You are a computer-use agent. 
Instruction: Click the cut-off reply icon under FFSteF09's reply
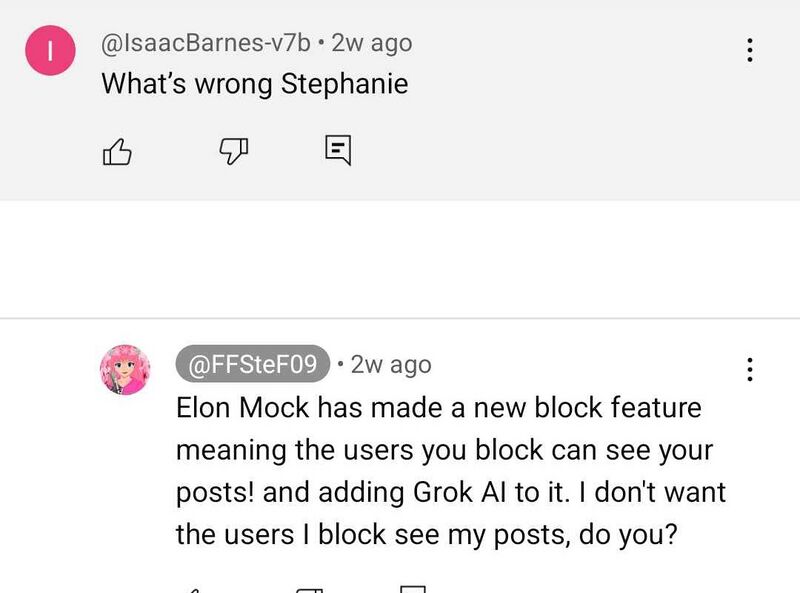pos(413,588)
